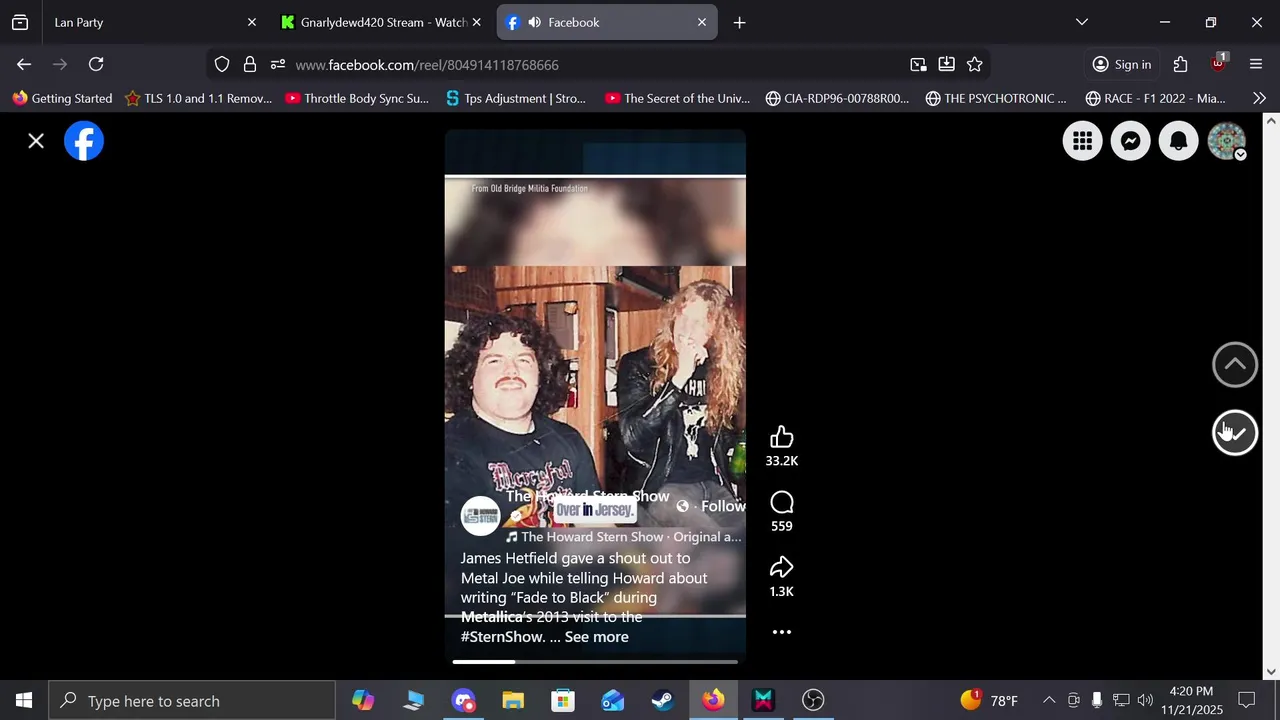Open the volume control in system tray
The width and height of the screenshot is (1280, 720).
click(1145, 700)
